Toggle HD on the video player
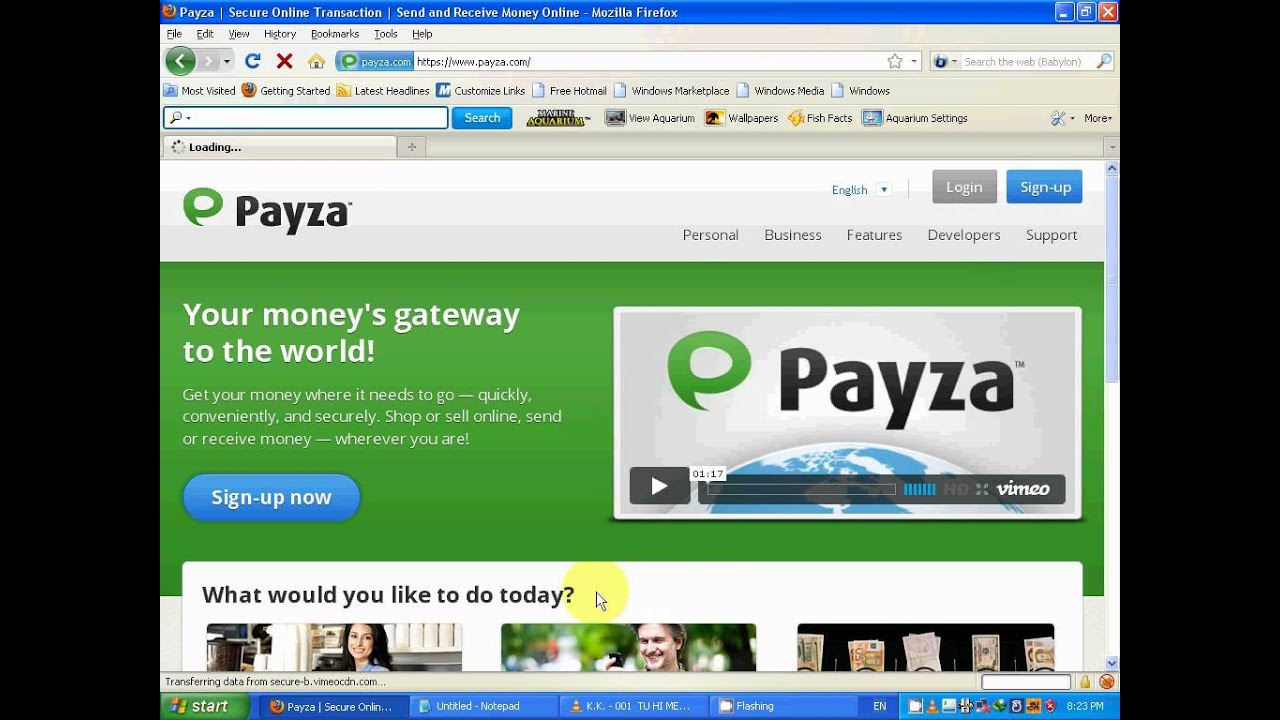1280x720 pixels. pyautogui.click(x=956, y=489)
